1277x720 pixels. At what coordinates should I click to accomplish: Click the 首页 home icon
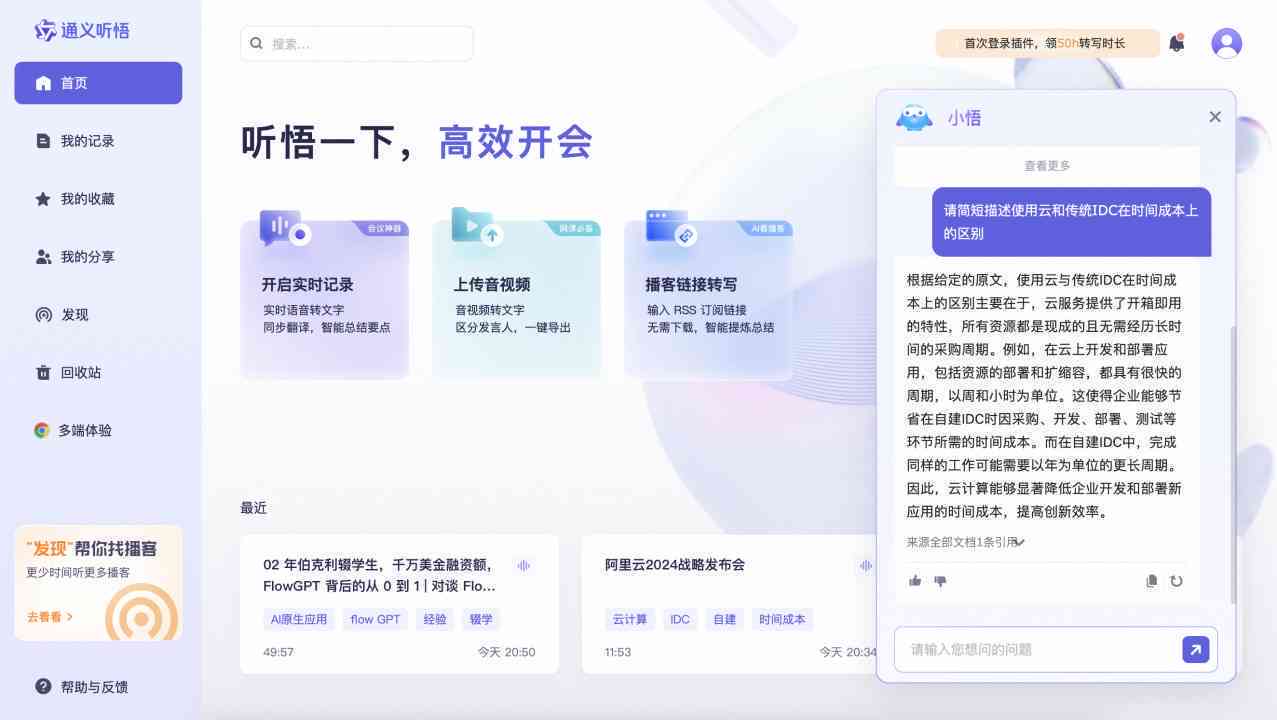pos(43,83)
